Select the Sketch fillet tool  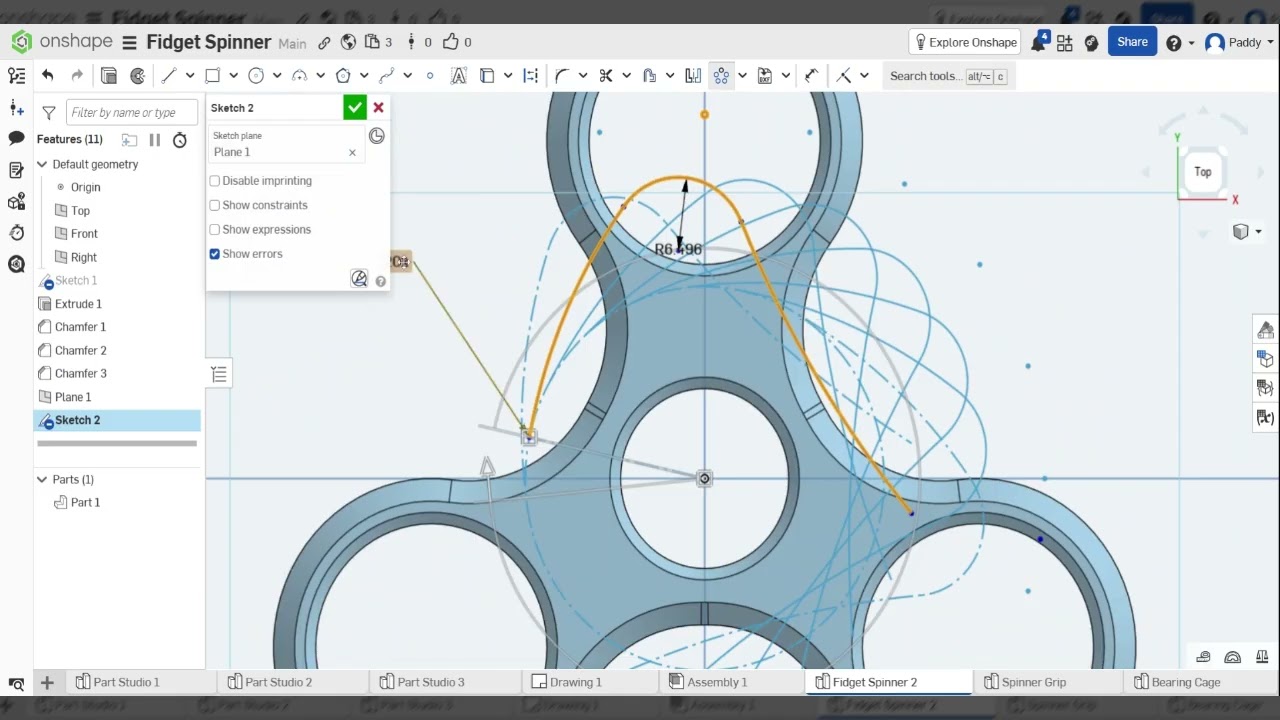(562, 76)
